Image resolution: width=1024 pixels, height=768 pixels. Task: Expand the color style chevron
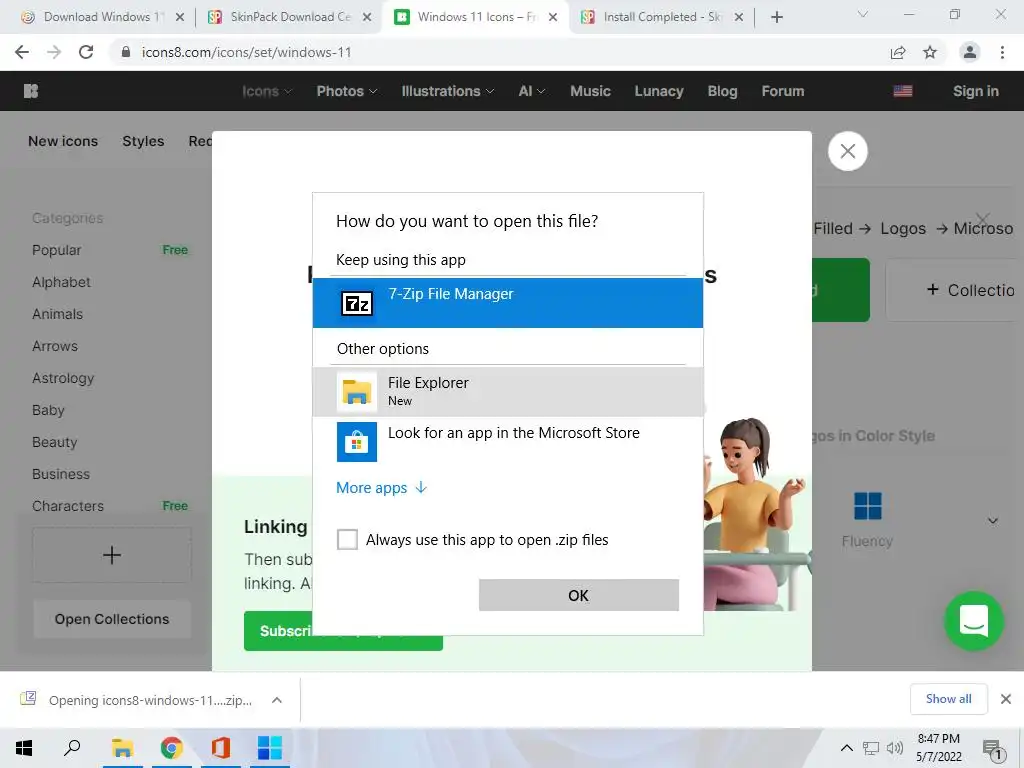[x=993, y=520]
